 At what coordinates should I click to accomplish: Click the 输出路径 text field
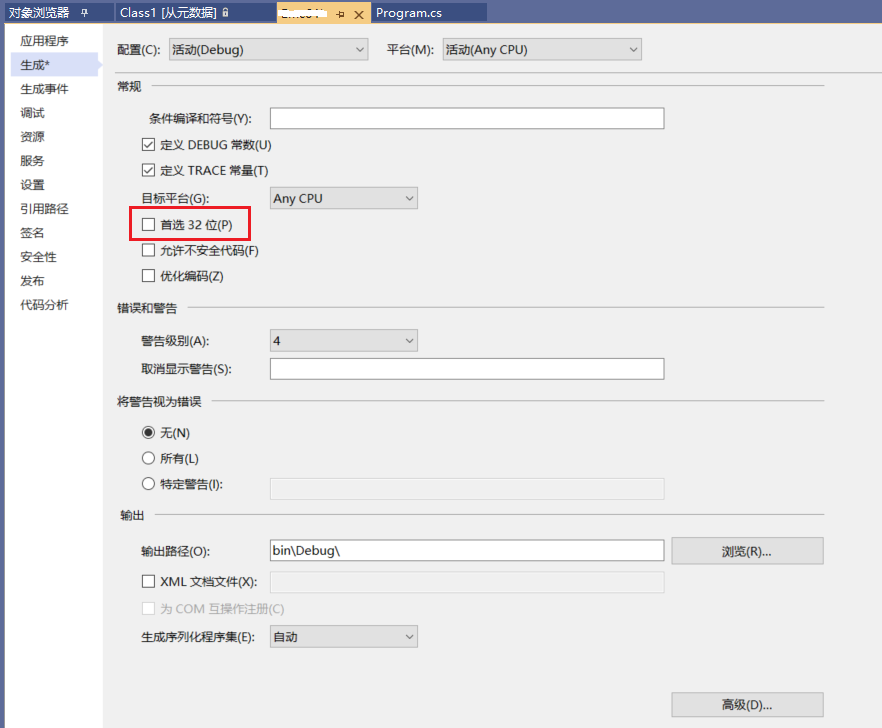[467, 550]
